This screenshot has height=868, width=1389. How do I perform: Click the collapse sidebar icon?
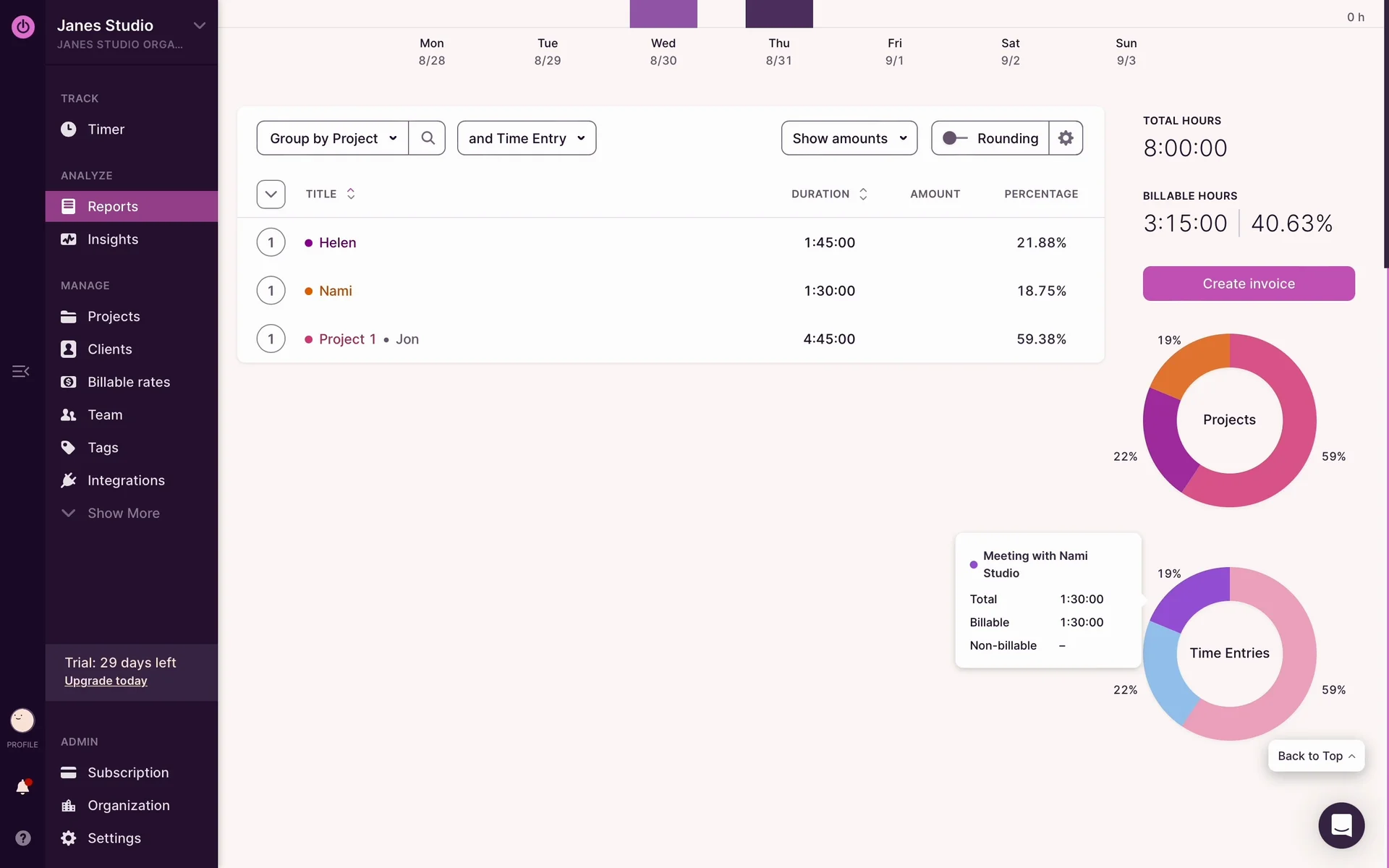[x=20, y=371]
